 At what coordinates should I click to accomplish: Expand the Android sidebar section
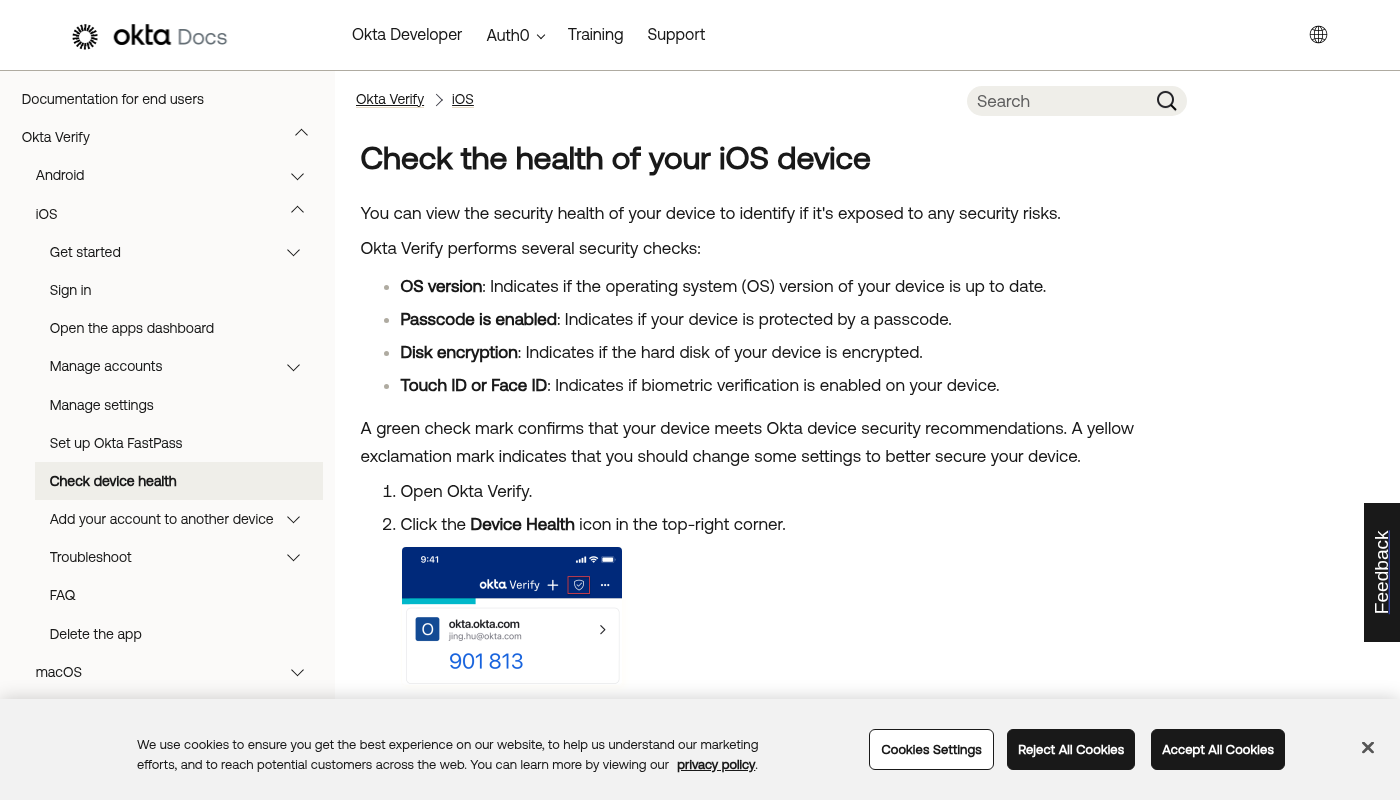[297, 176]
